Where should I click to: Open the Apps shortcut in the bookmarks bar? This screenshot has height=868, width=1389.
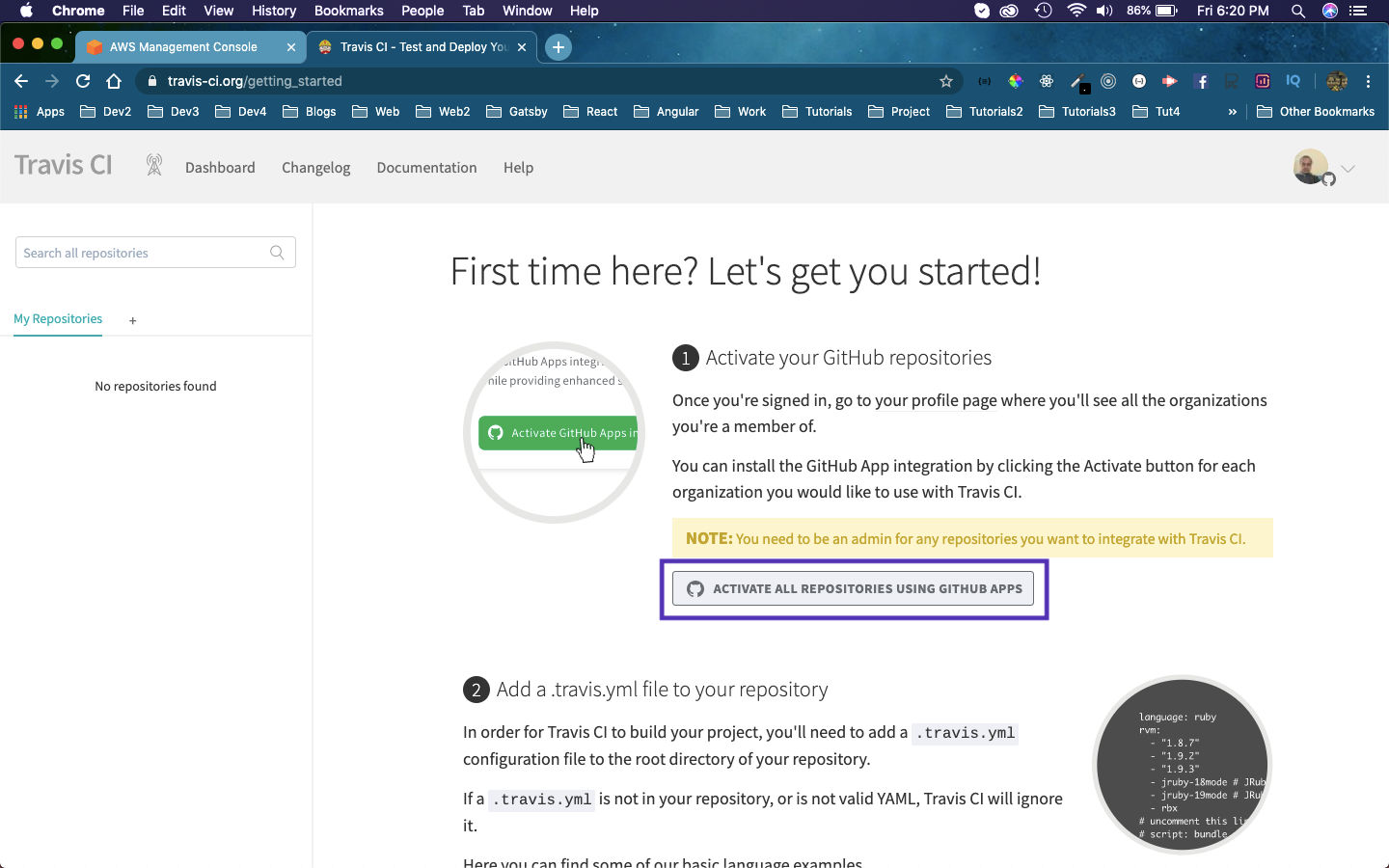click(x=40, y=112)
